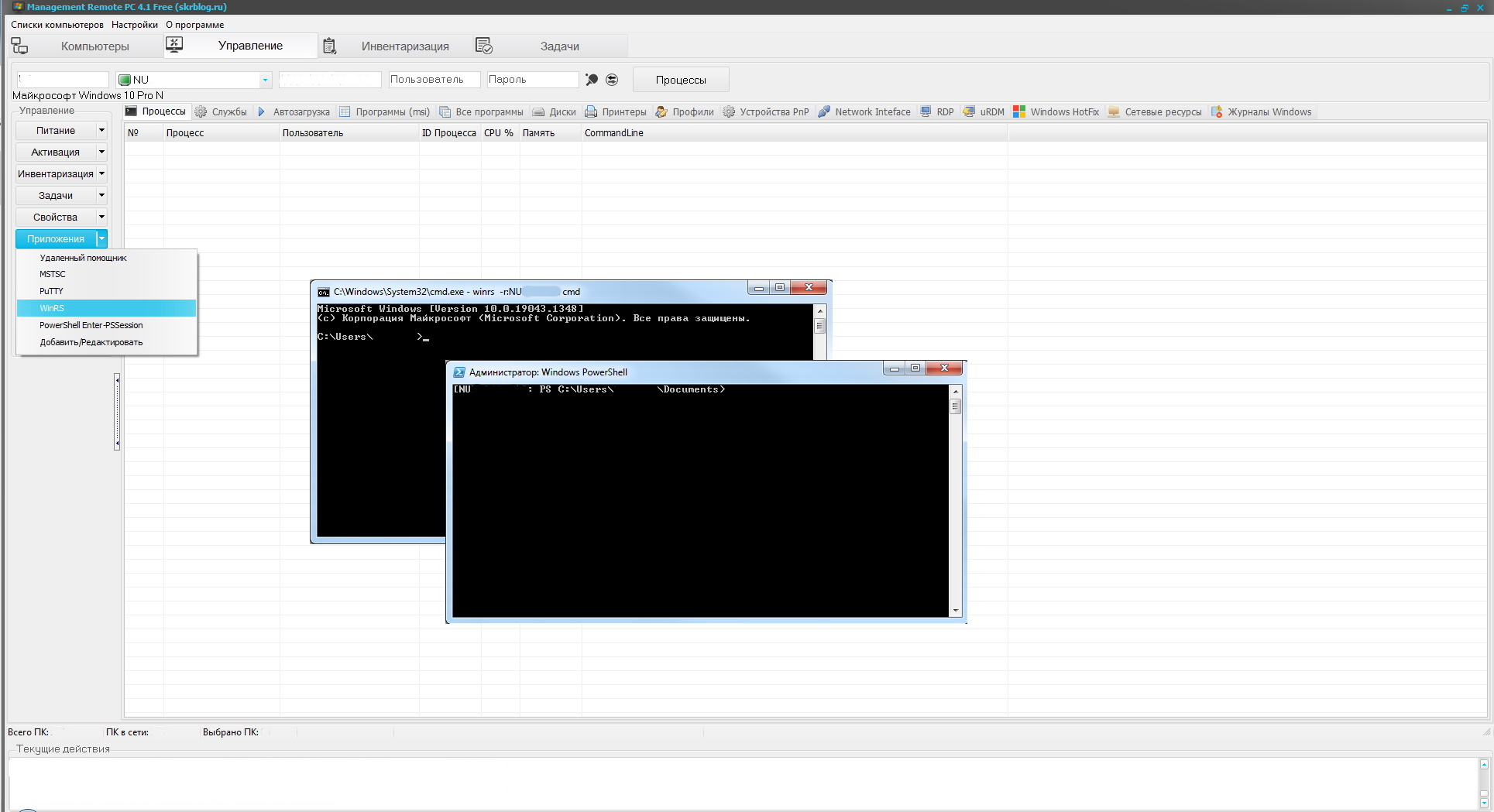Viewport: 1494px width, 812px height.
Task: Click the PowerShell window title bar icon
Action: coord(459,372)
